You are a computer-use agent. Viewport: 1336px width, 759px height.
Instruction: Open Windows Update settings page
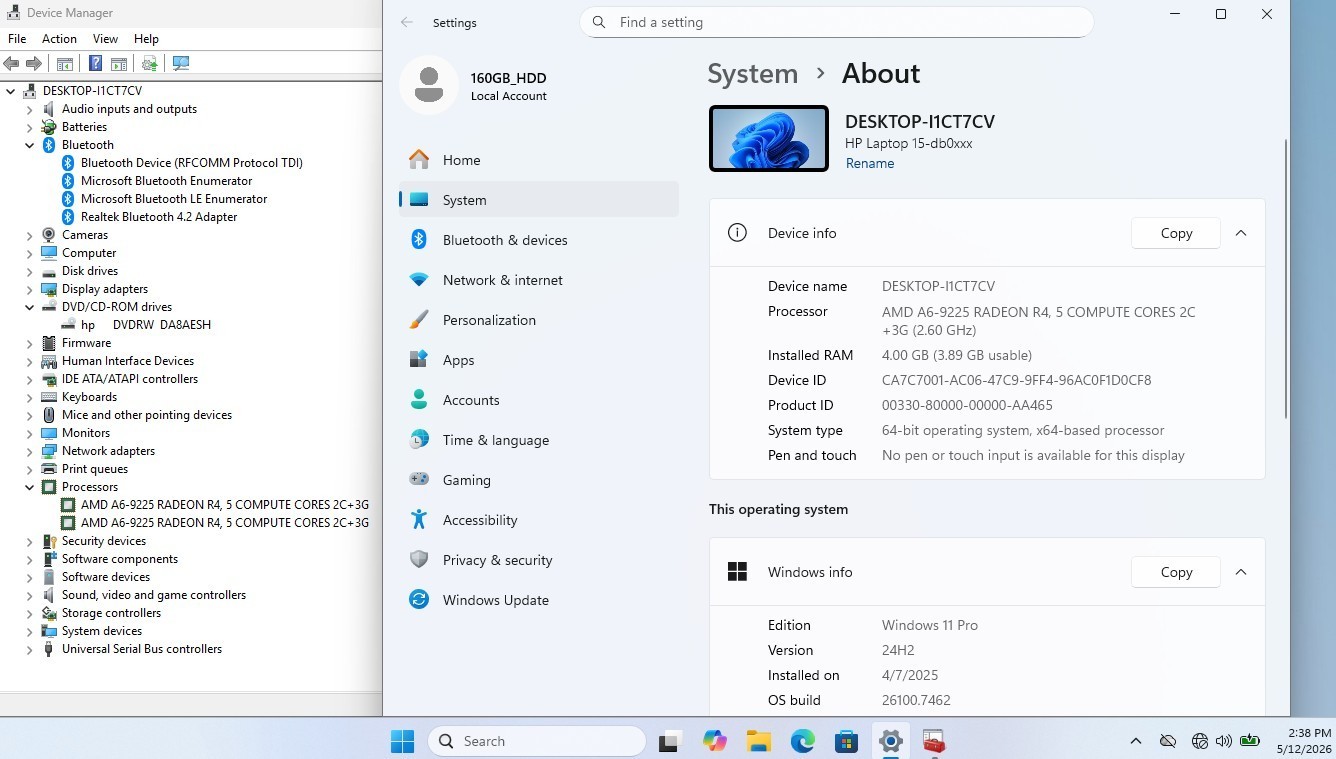click(x=539, y=600)
